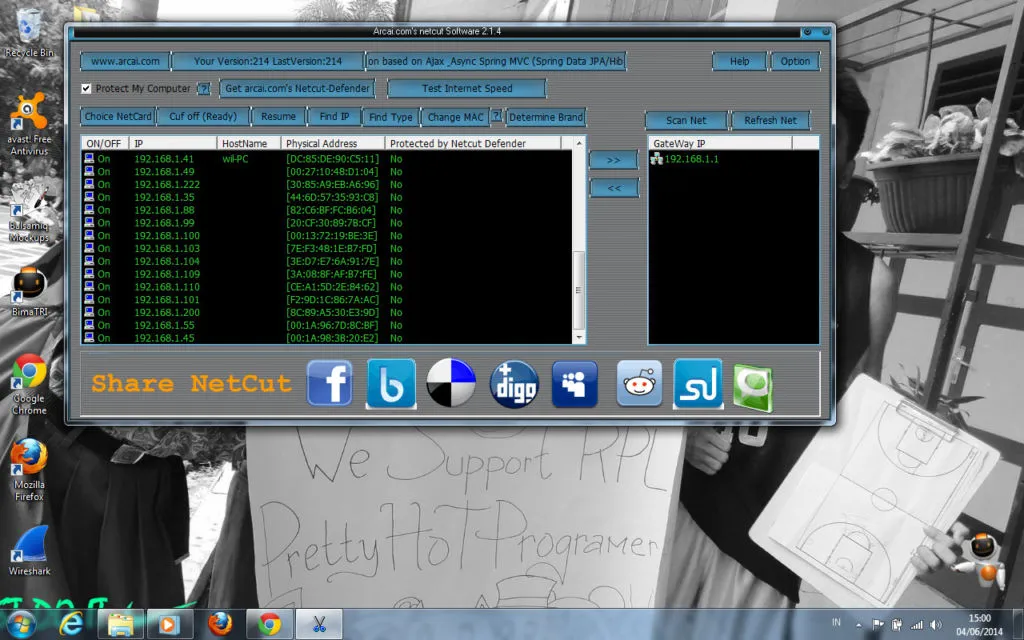Viewport: 1024px width, 640px height.
Task: Move selected host right with >> button
Action: (x=614, y=160)
